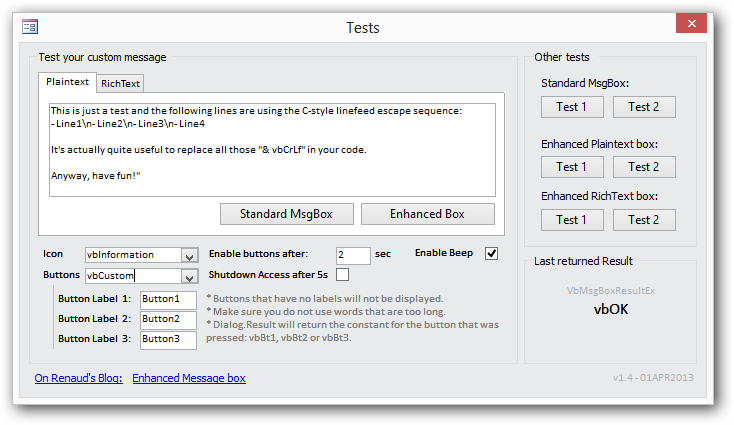This screenshot has height=425, width=734.
Task: Click the version text v1.4 - 01APR2013
Action: [653, 378]
